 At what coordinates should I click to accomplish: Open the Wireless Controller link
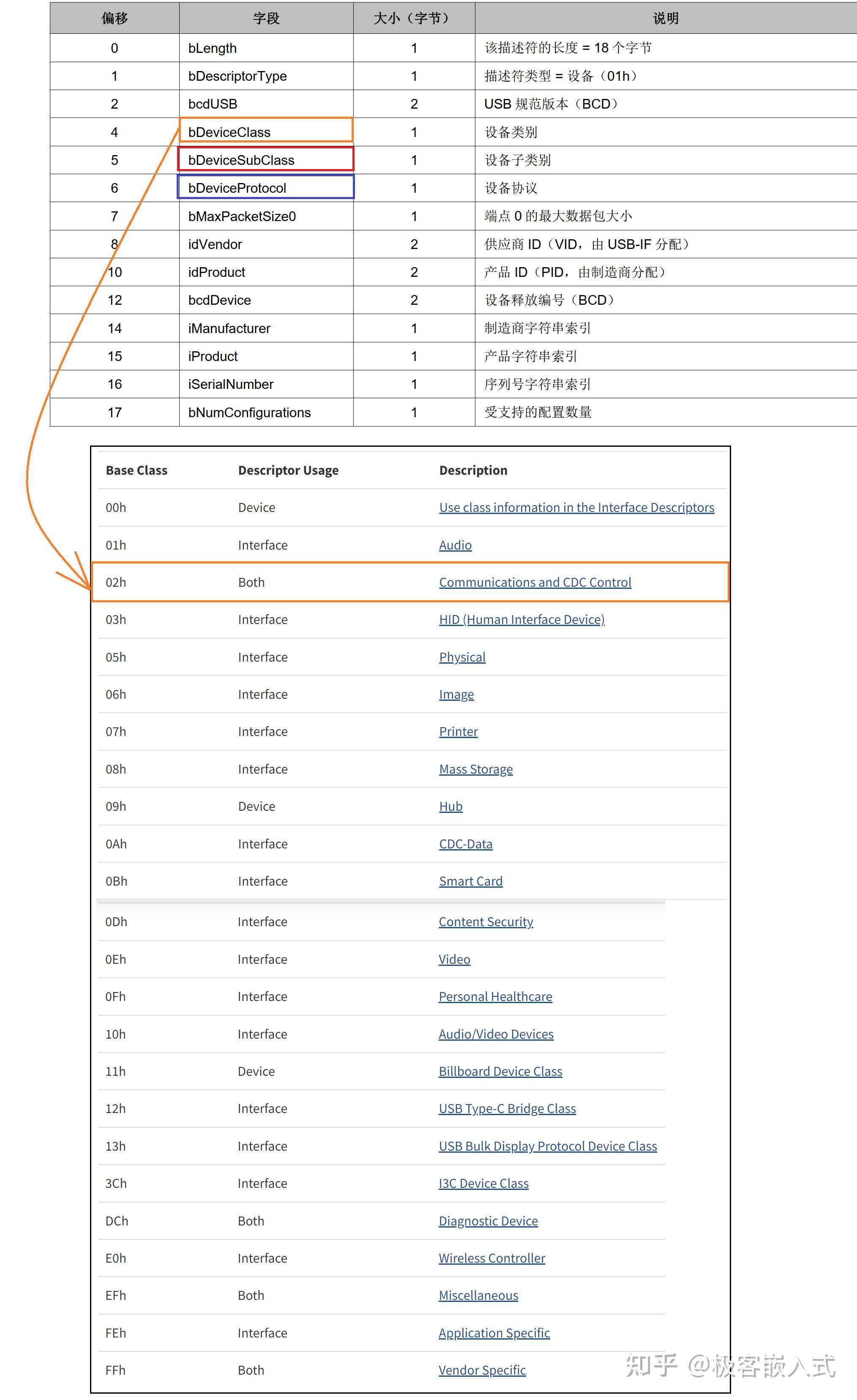(491, 1258)
